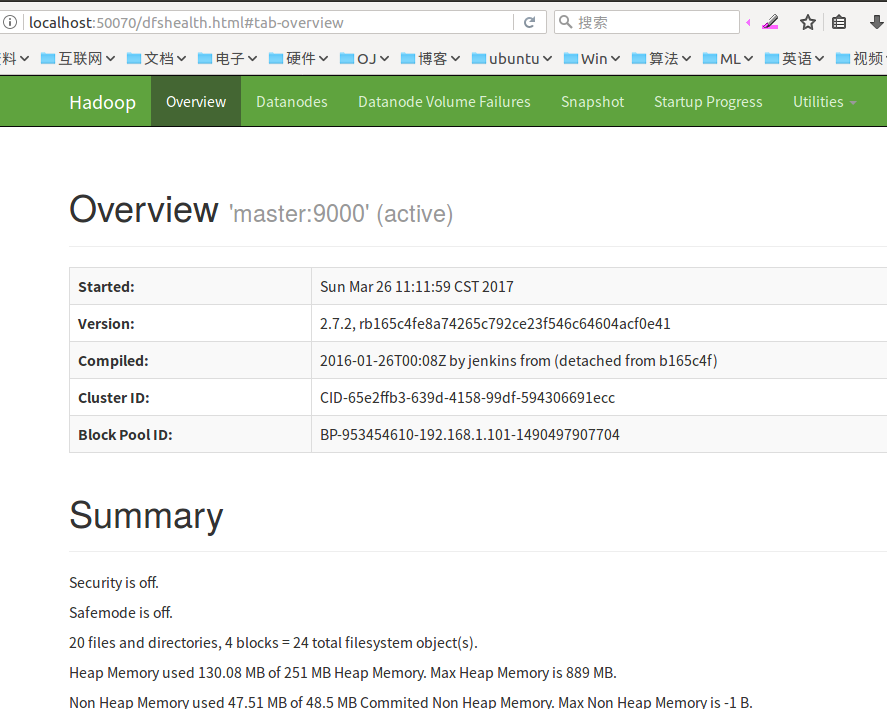887x709 pixels.
Task: Open the ML bookmark folder
Action: click(728, 58)
